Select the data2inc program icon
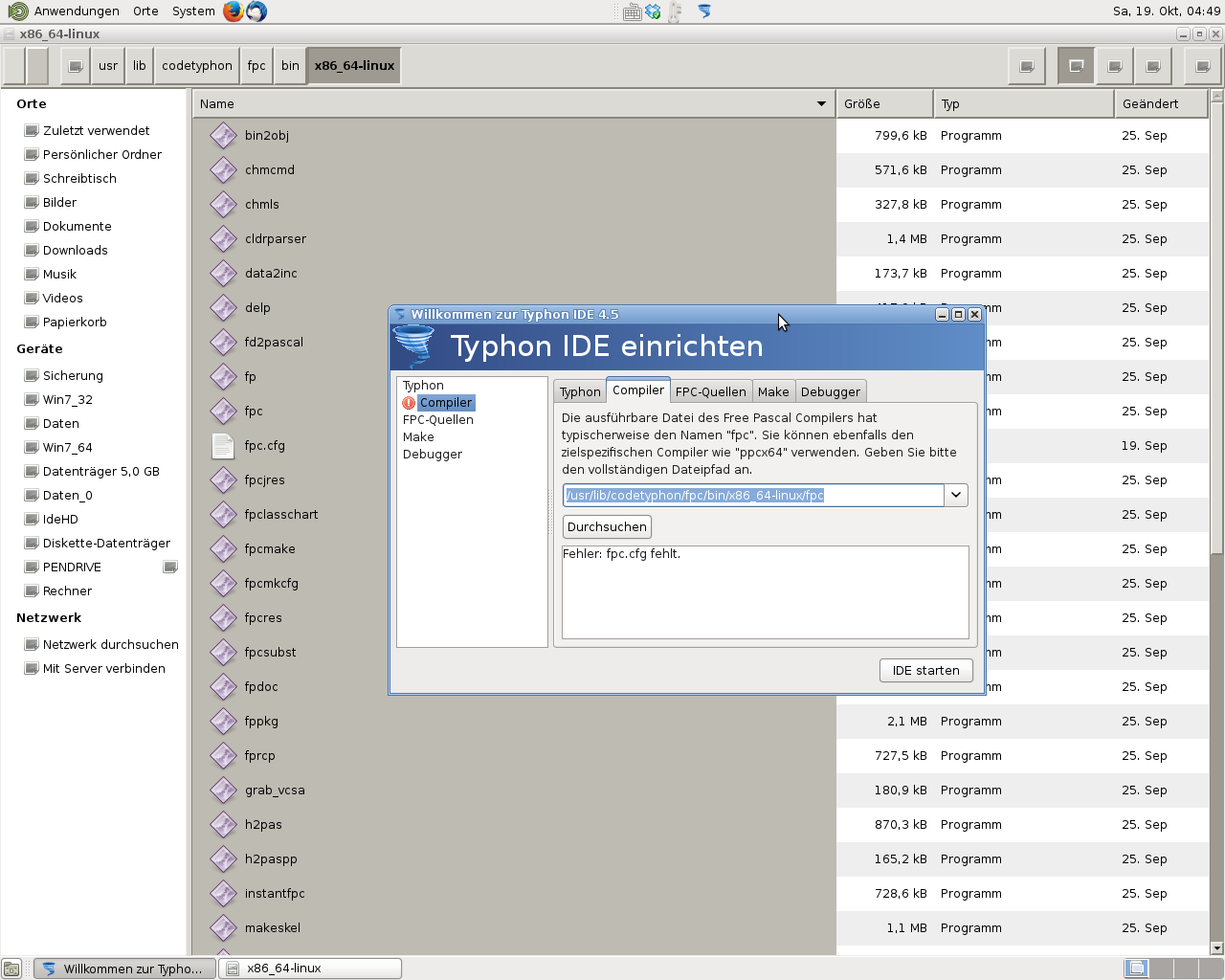Viewport: 1225px width, 980px height. pos(223,274)
